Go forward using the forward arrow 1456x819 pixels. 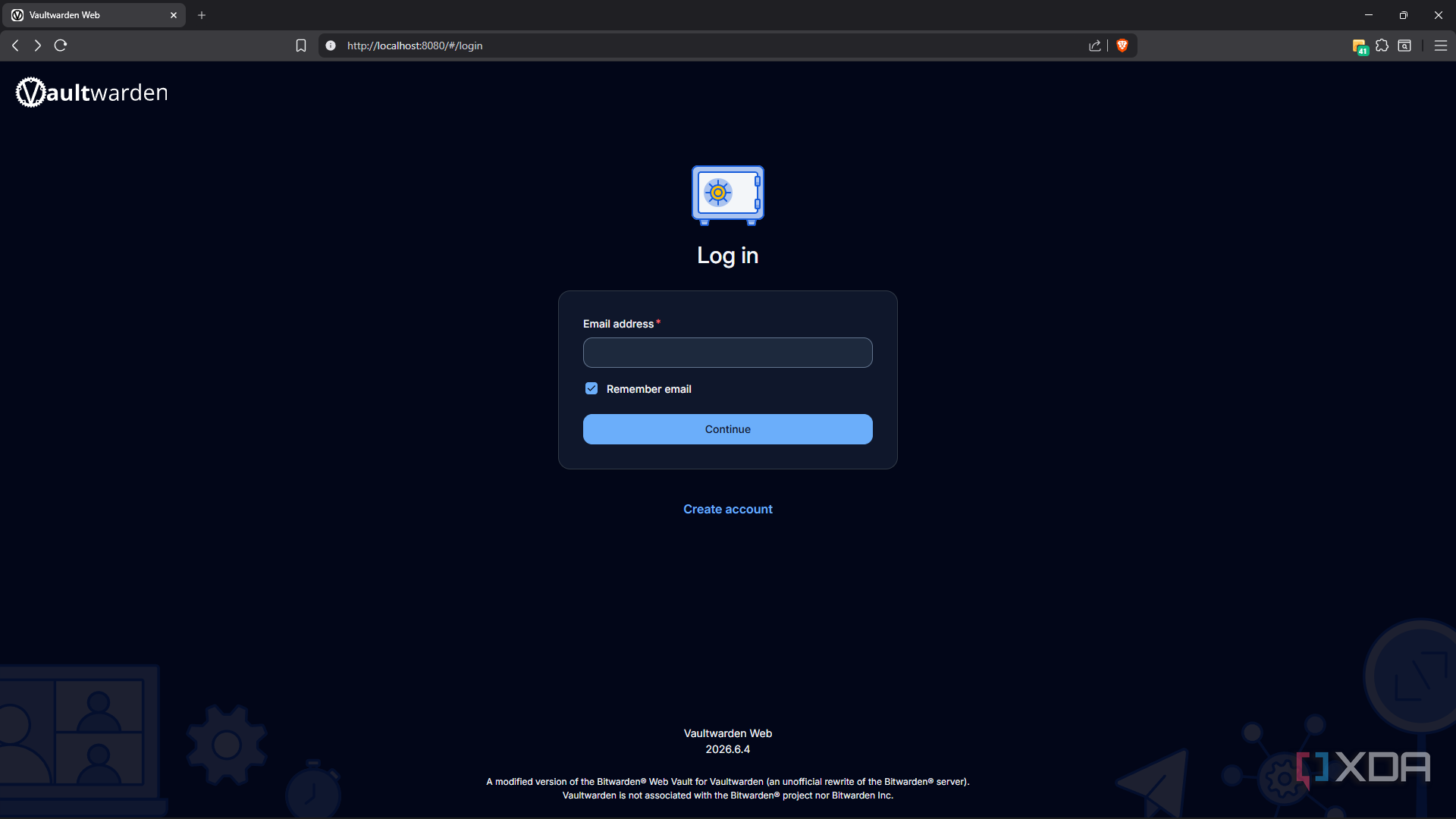[x=37, y=45]
